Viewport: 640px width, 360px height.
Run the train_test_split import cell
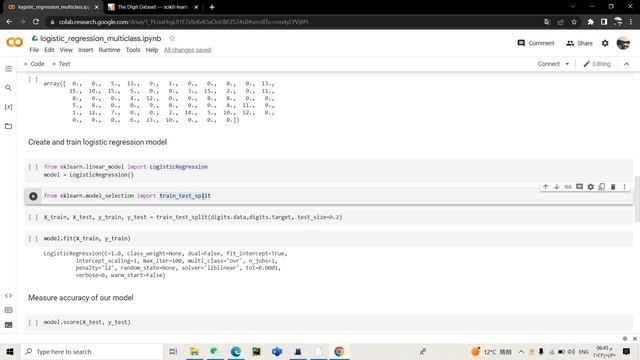point(33,196)
